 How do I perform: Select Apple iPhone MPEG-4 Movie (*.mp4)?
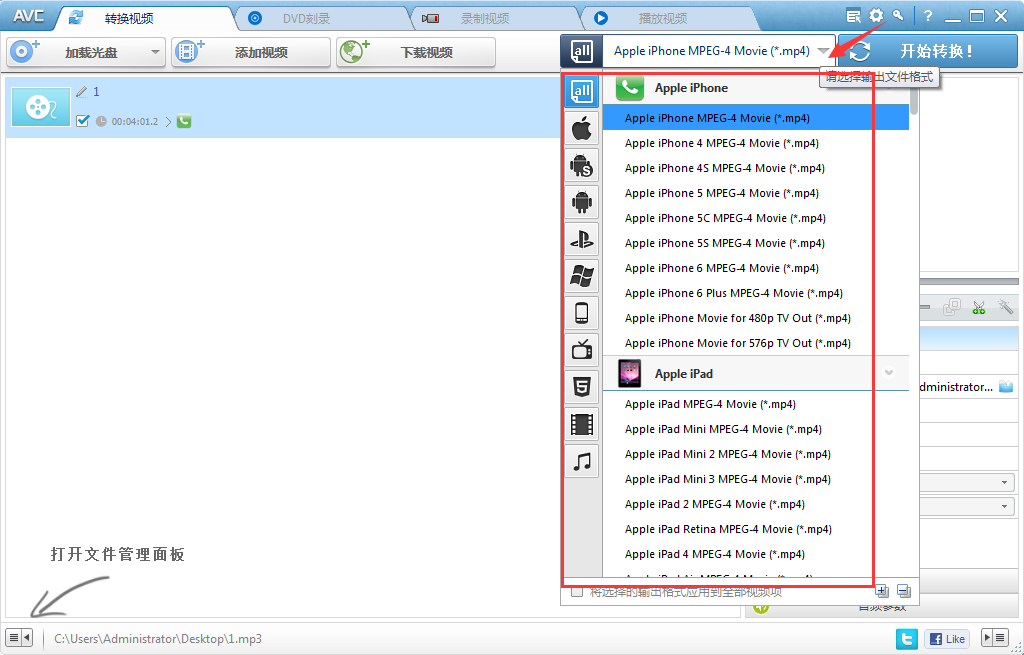756,118
